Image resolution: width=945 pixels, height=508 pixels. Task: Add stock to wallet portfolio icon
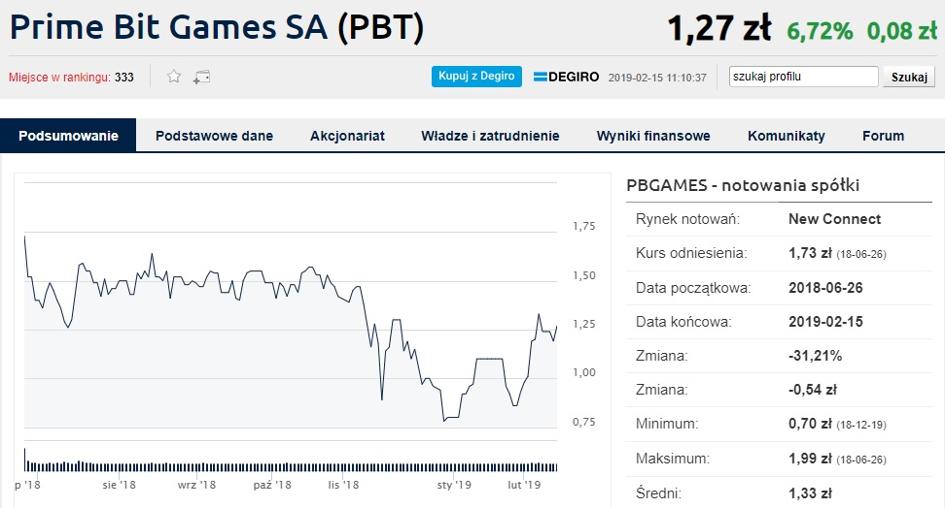[x=201, y=77]
